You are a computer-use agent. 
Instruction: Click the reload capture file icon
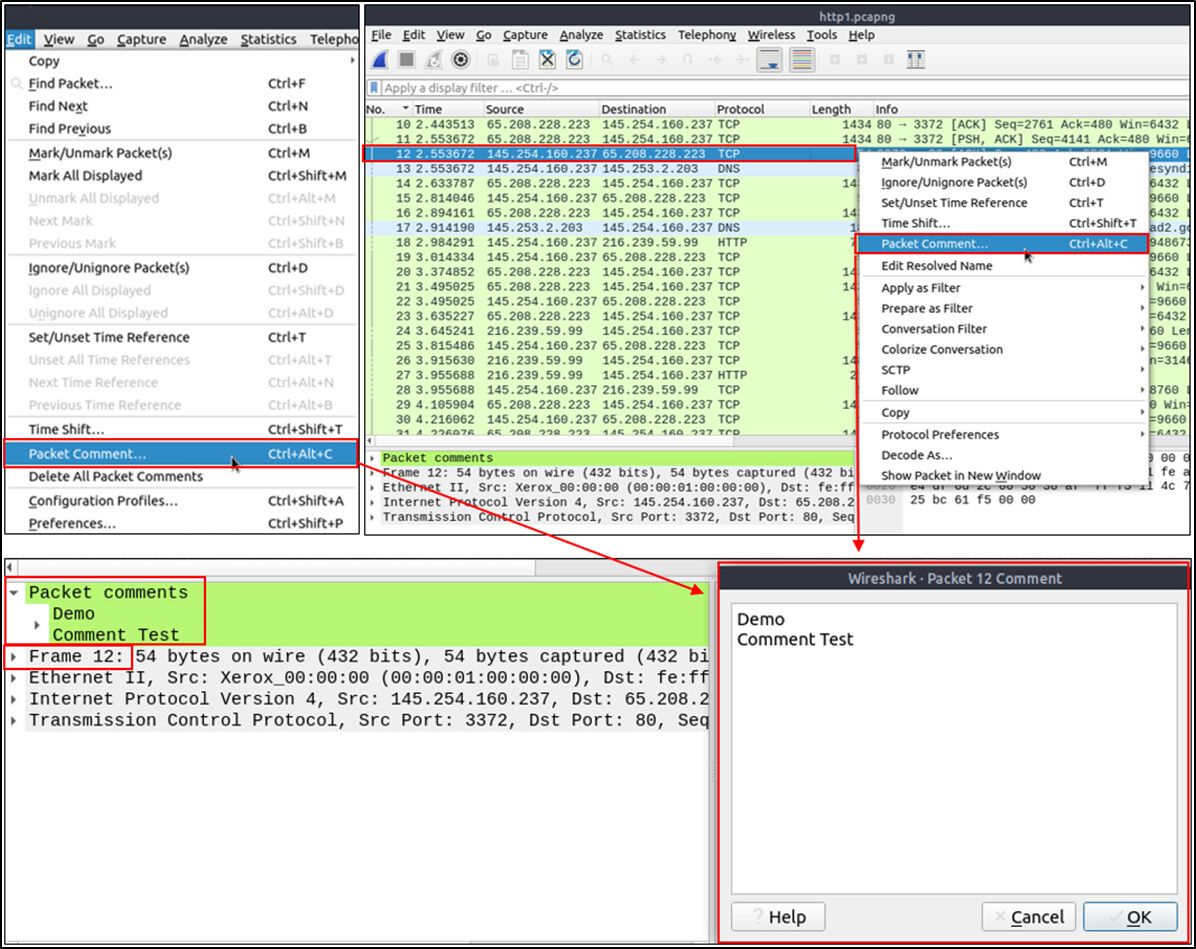pyautogui.click(x=574, y=60)
